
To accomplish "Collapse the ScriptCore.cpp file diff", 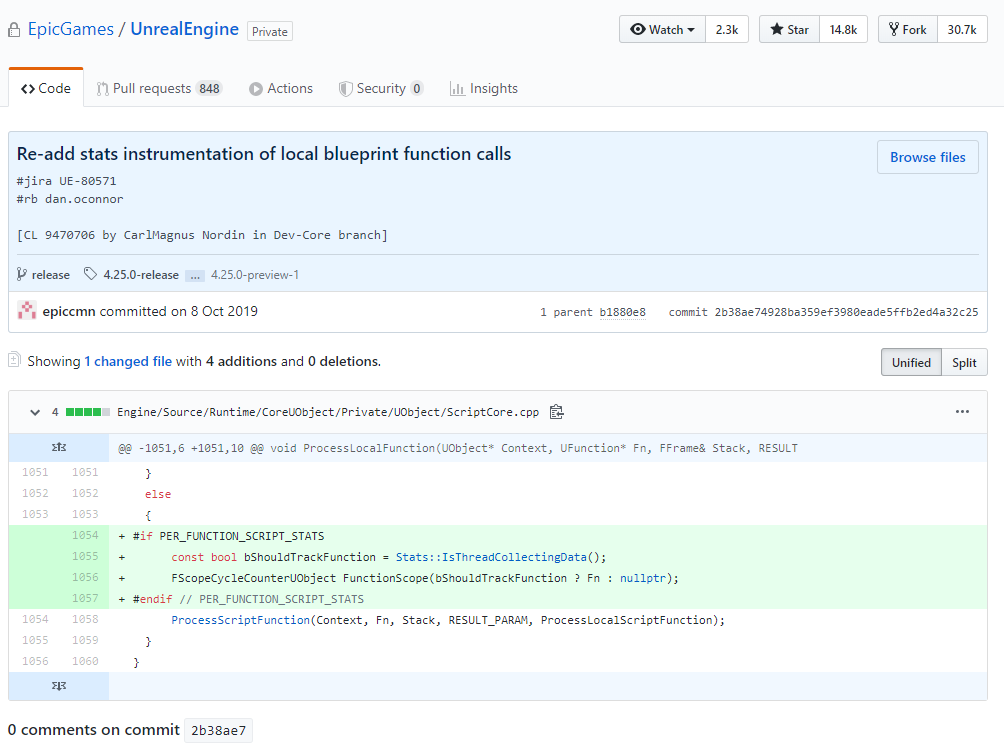I will (x=35, y=412).
